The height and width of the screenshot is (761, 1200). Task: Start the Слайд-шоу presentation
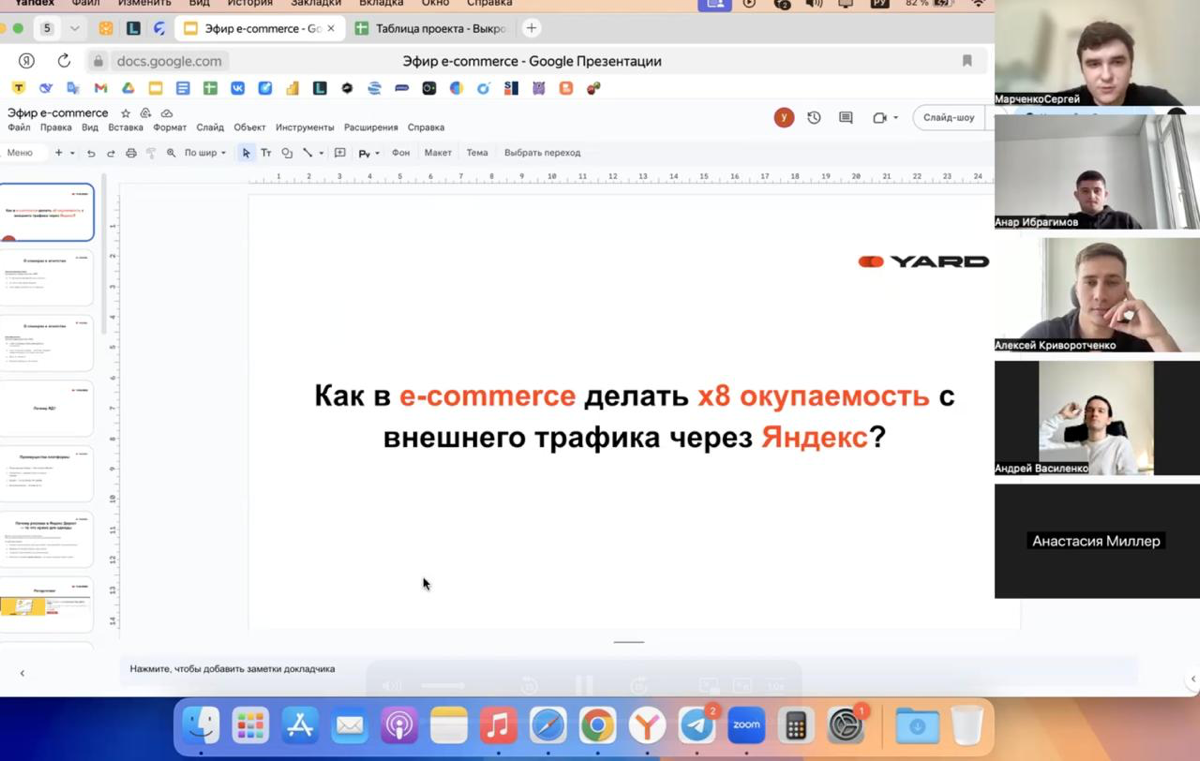click(x=948, y=117)
